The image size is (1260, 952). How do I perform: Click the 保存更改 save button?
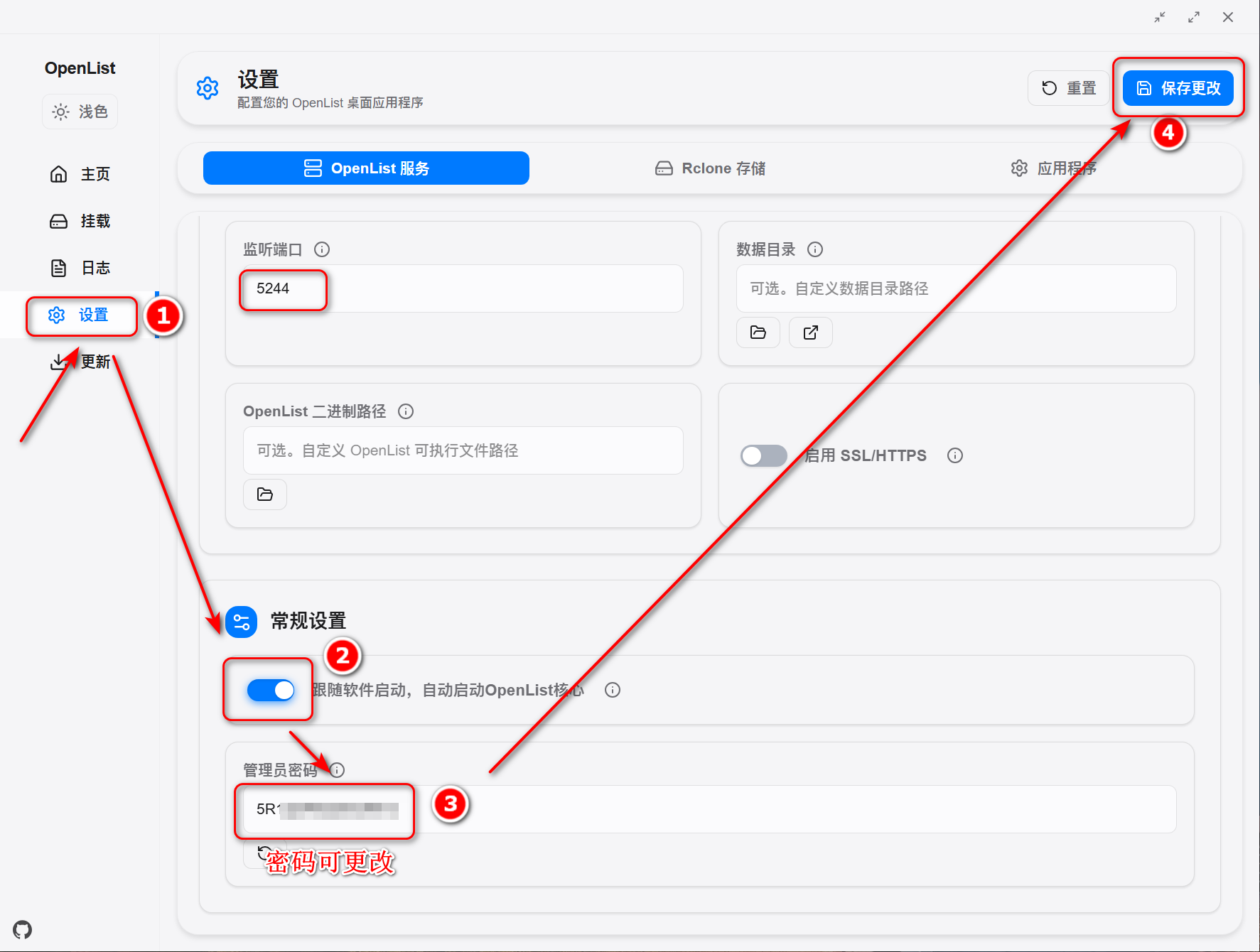tap(1178, 87)
